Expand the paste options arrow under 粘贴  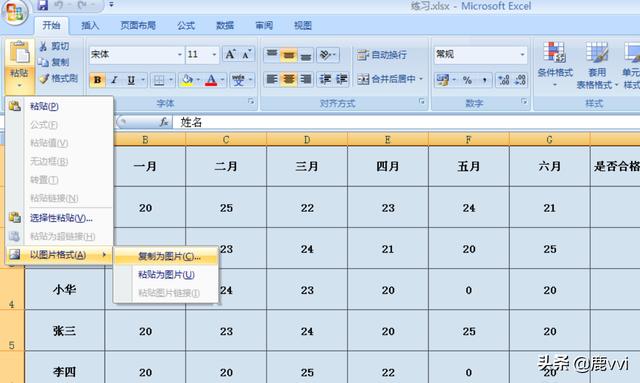coord(19,85)
